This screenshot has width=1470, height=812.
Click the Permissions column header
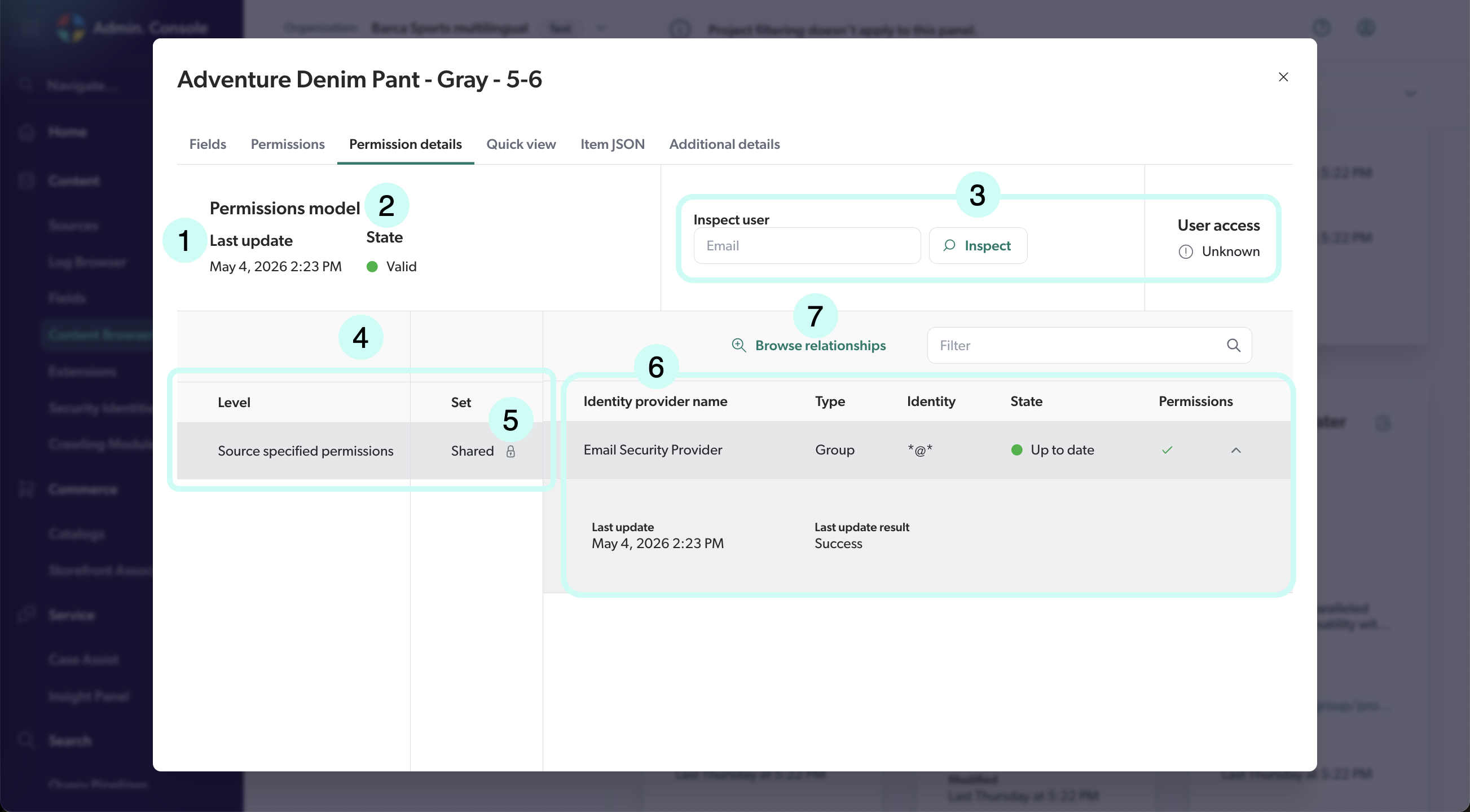(x=1195, y=401)
